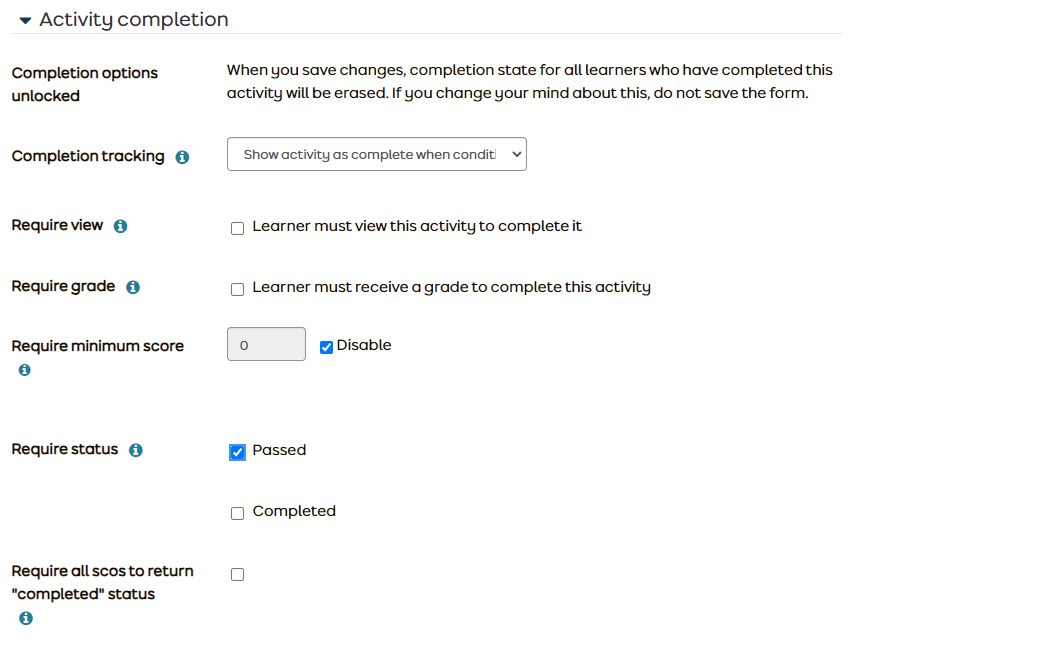Tick 'Learner must receive a grade' checkbox
The width and height of the screenshot is (1056, 646).
pyautogui.click(x=238, y=289)
